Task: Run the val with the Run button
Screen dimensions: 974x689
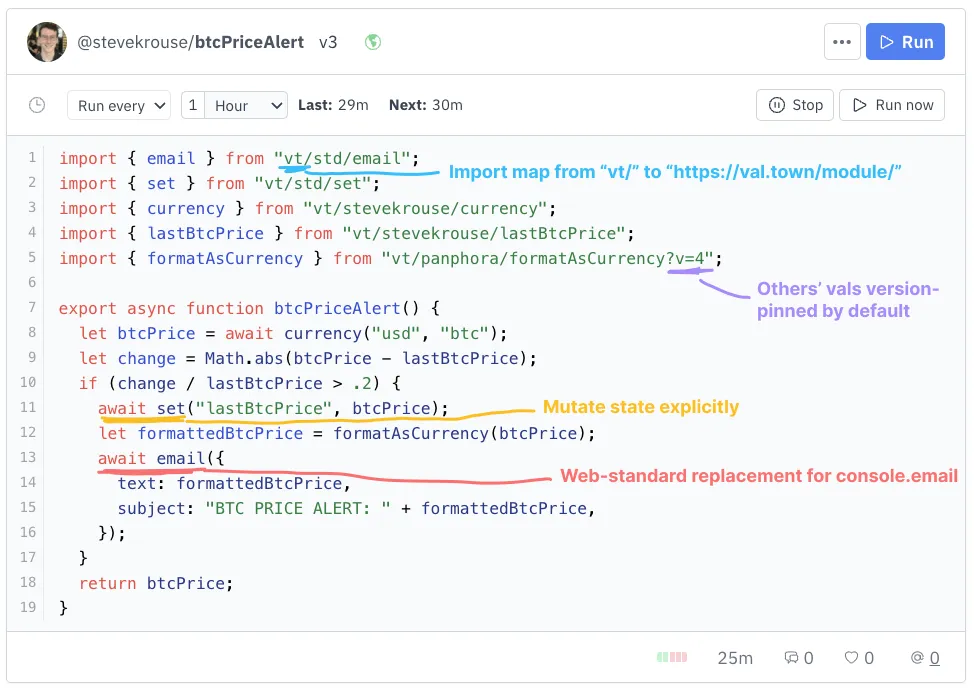Action: (905, 41)
